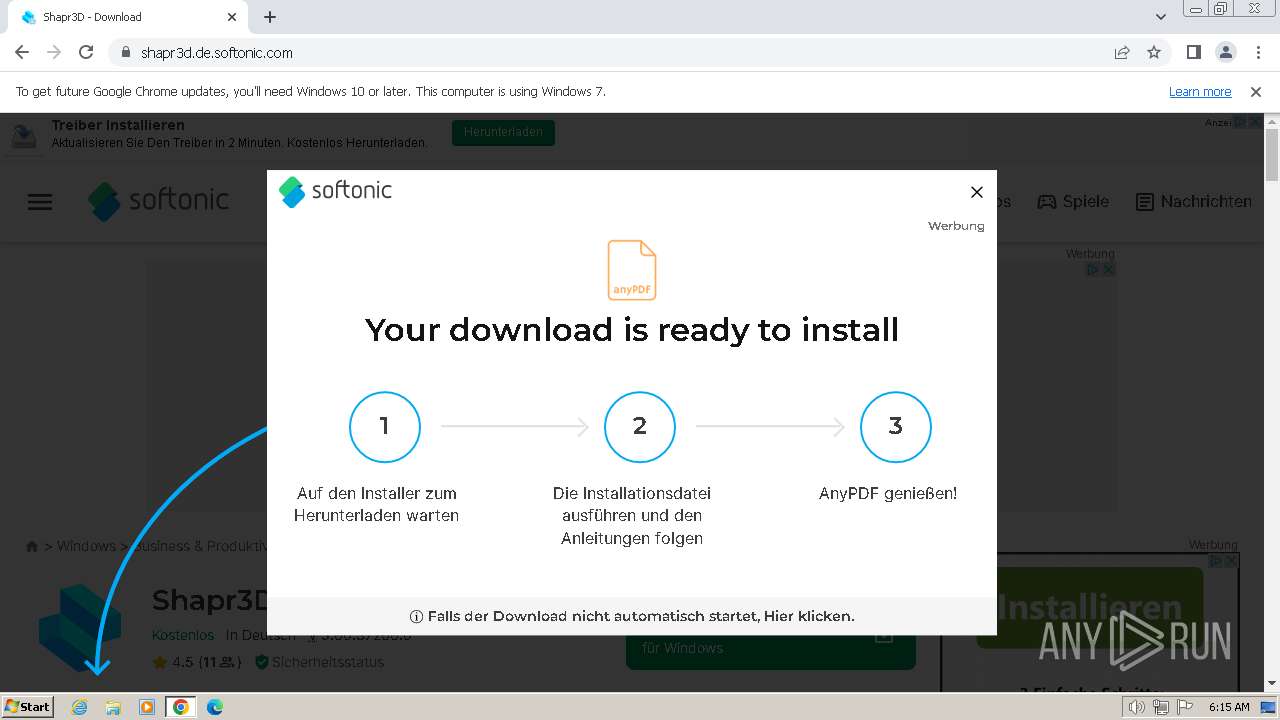Click the Herunterladen ad button

pyautogui.click(x=503, y=132)
